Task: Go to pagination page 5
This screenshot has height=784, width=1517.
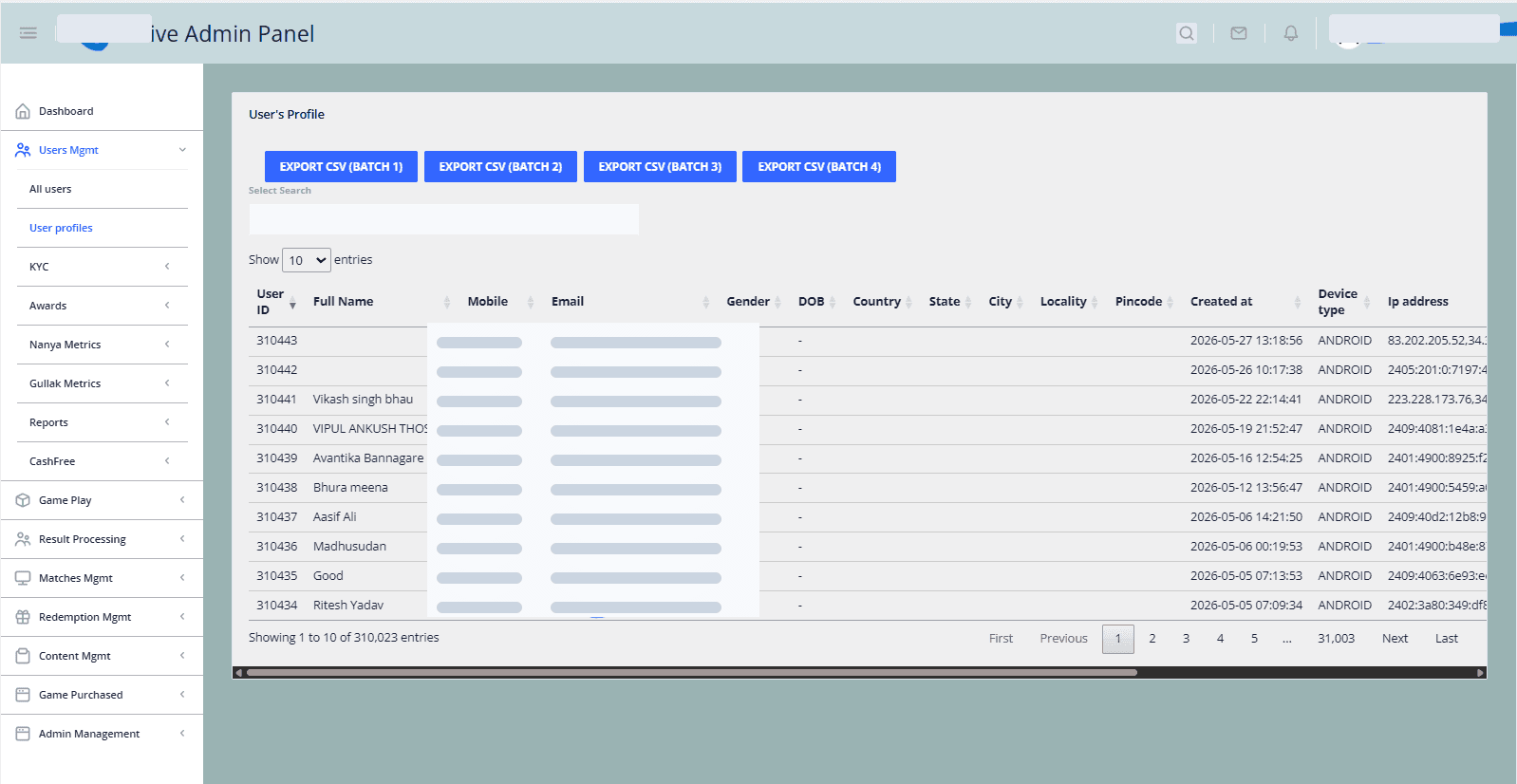Action: [1254, 639]
